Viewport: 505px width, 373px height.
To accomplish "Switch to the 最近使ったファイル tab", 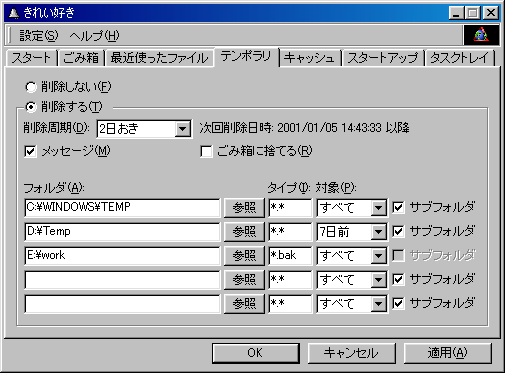I will click(x=159, y=58).
